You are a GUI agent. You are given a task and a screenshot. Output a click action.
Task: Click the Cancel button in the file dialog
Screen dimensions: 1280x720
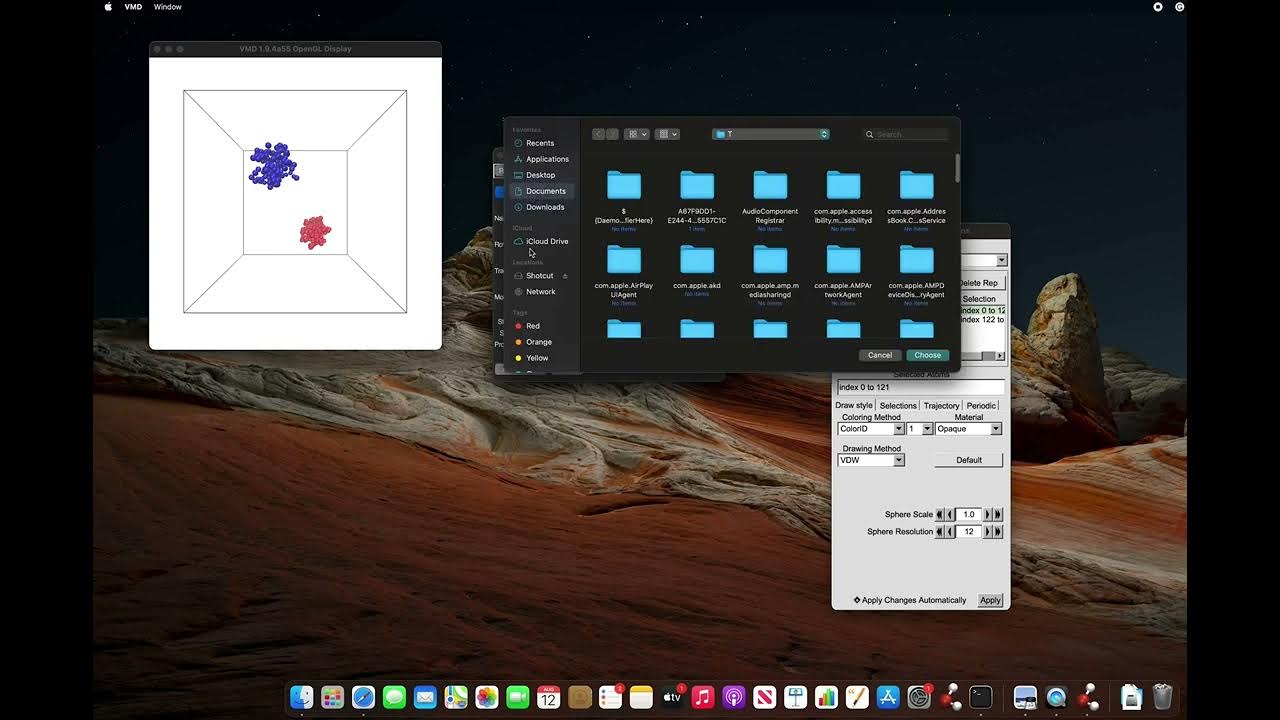880,355
